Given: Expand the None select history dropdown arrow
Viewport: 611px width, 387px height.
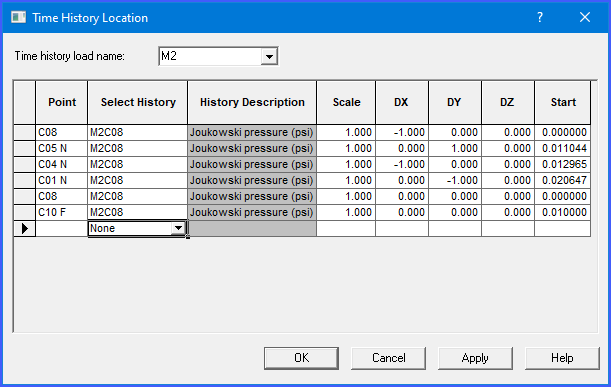Looking at the screenshot, I should point(178,228).
